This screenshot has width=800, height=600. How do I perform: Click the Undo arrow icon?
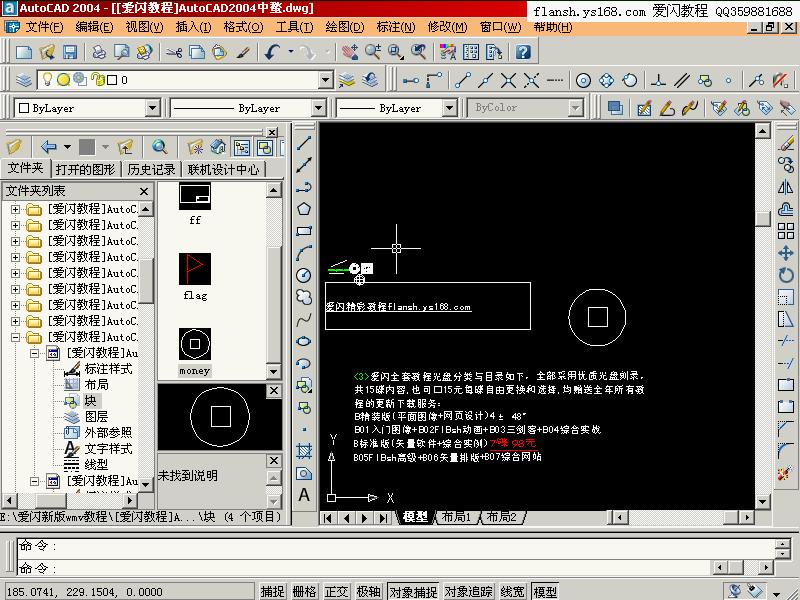click(272, 52)
